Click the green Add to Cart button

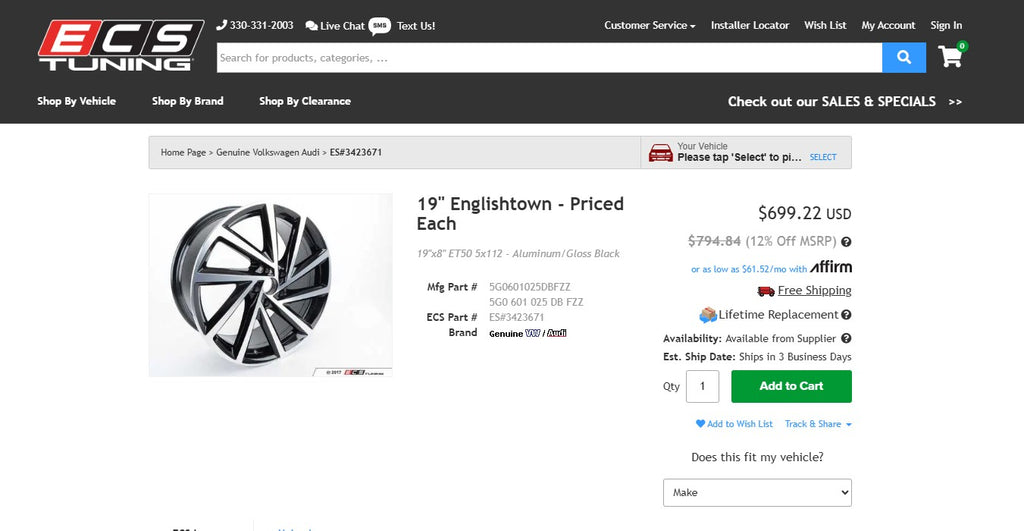[x=792, y=386]
